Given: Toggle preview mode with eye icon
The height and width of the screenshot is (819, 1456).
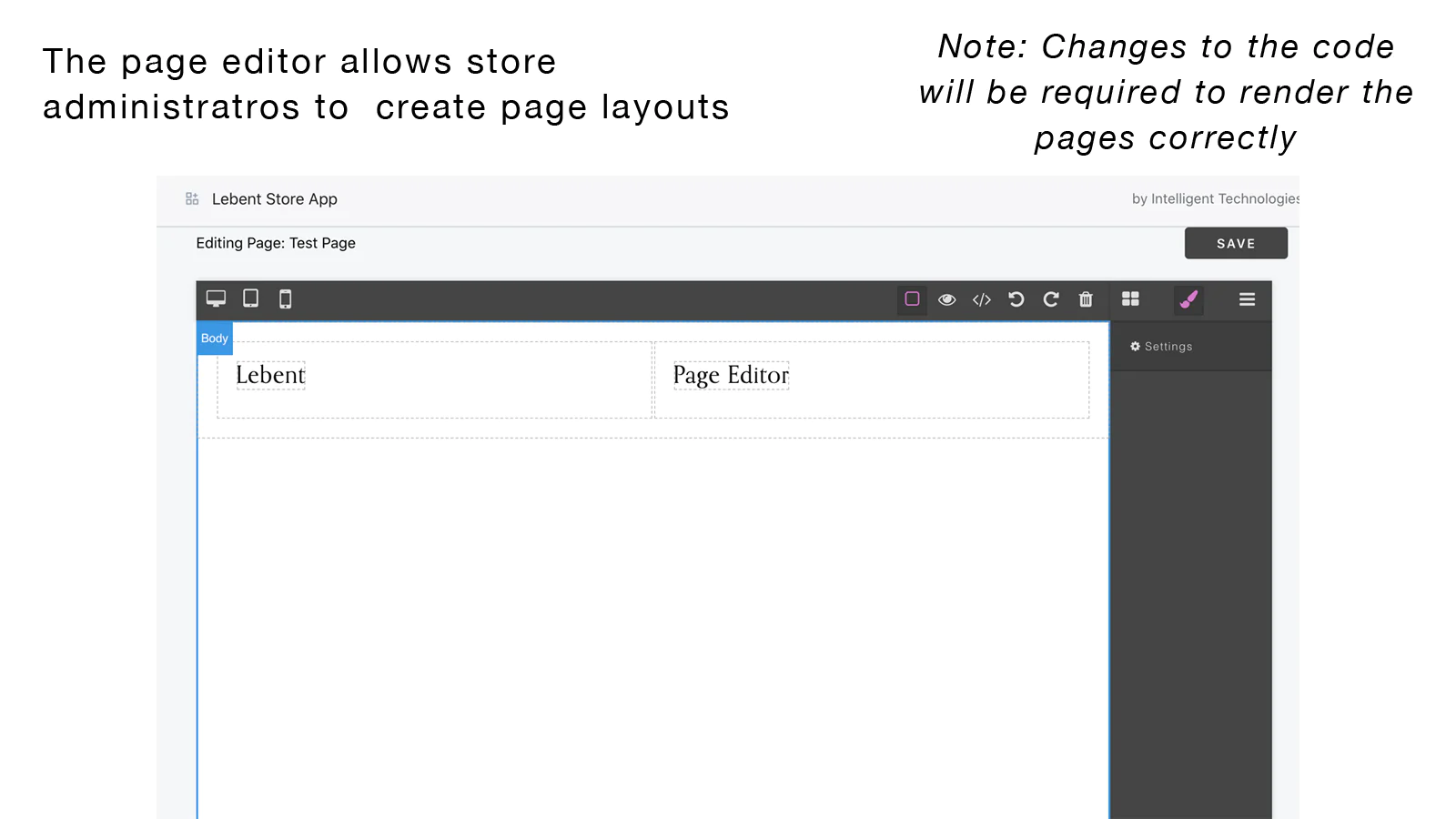Looking at the screenshot, I should point(946,299).
